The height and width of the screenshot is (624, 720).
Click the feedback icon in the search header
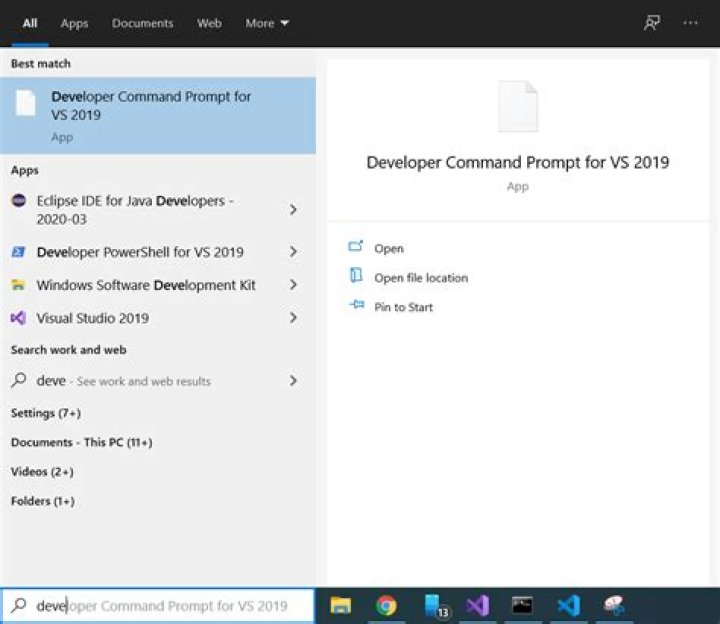click(652, 23)
